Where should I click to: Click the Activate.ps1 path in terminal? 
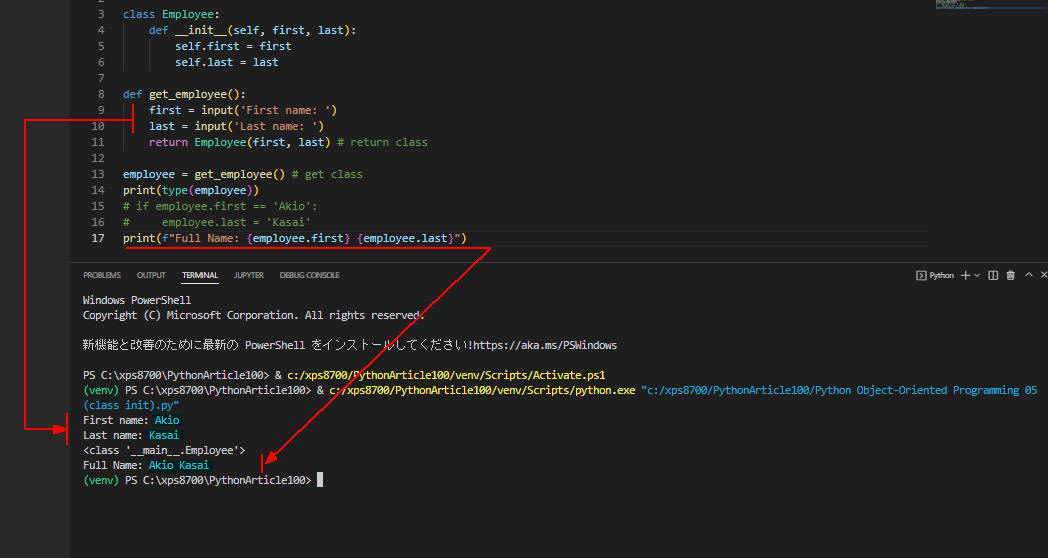(x=446, y=376)
